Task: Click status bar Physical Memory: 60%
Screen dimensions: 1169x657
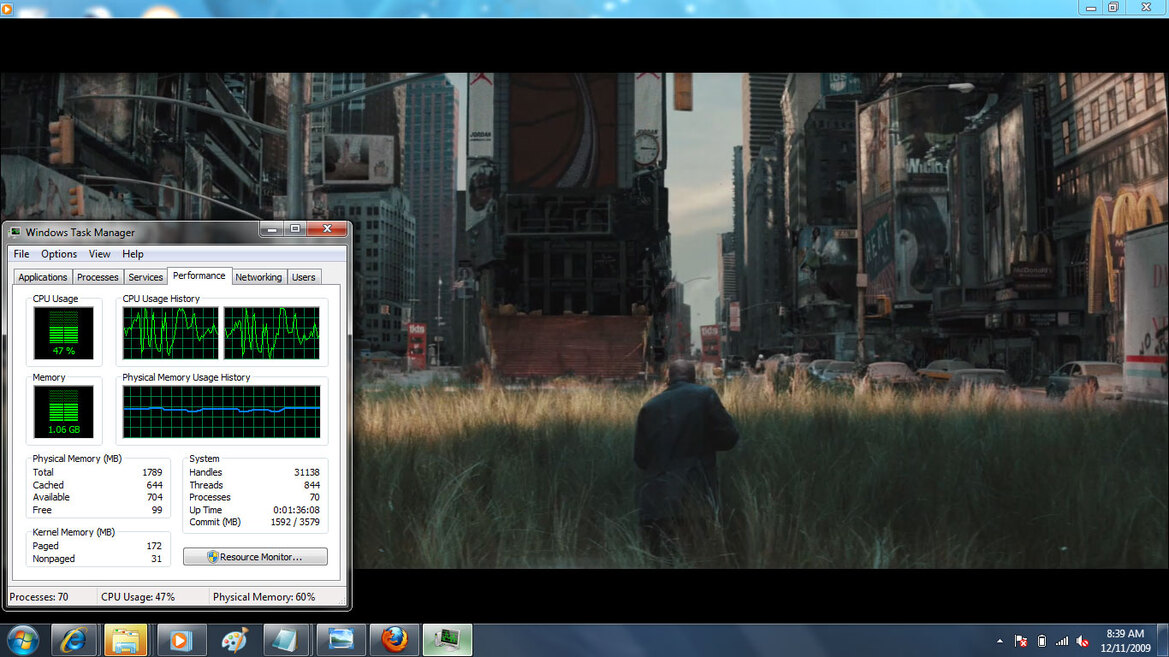Action: pyautogui.click(x=264, y=597)
